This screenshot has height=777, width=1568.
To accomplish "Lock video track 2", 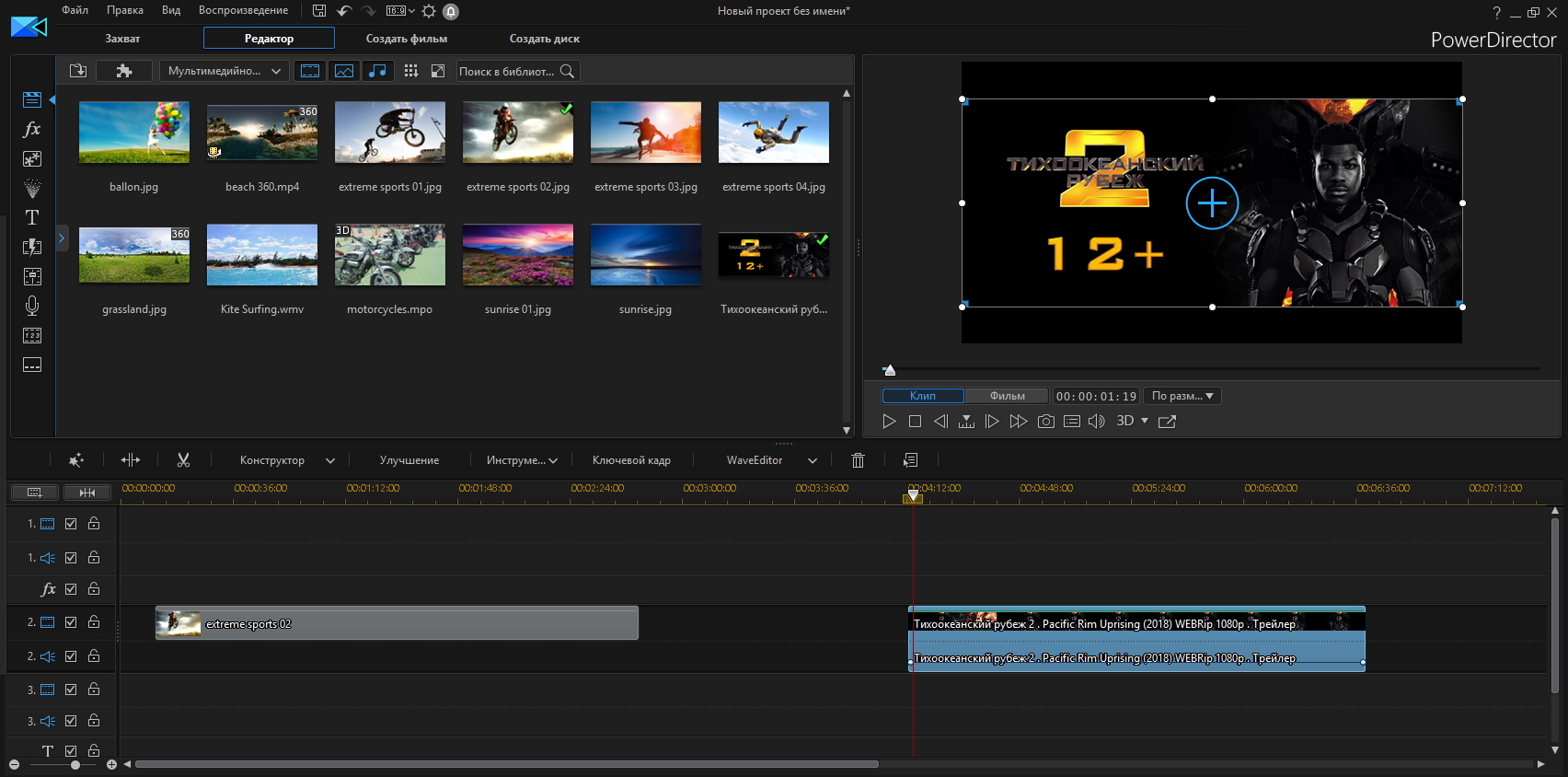I will (94, 622).
